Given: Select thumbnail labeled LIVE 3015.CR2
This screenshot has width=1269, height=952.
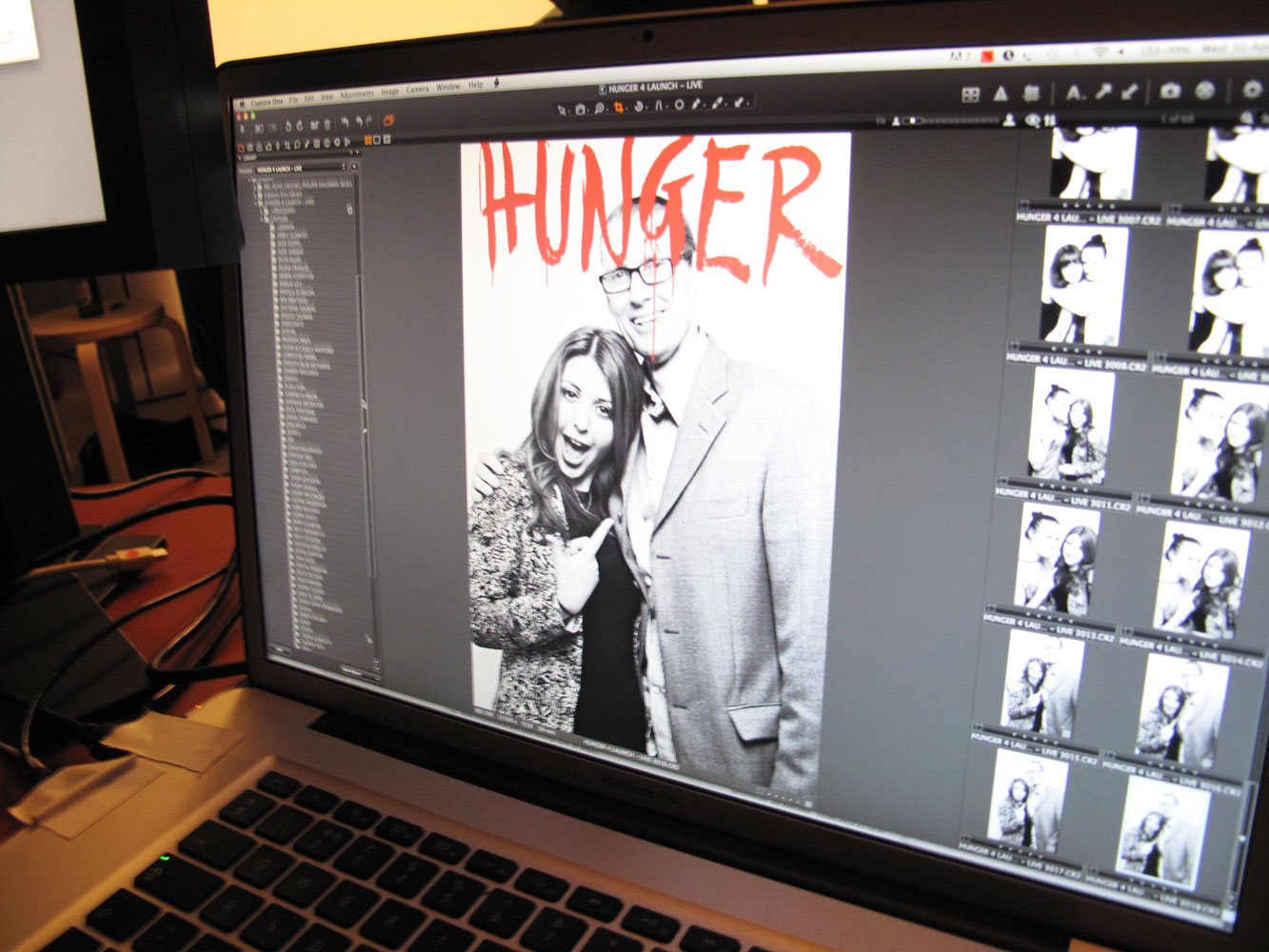Looking at the screenshot, I should (1042, 684).
